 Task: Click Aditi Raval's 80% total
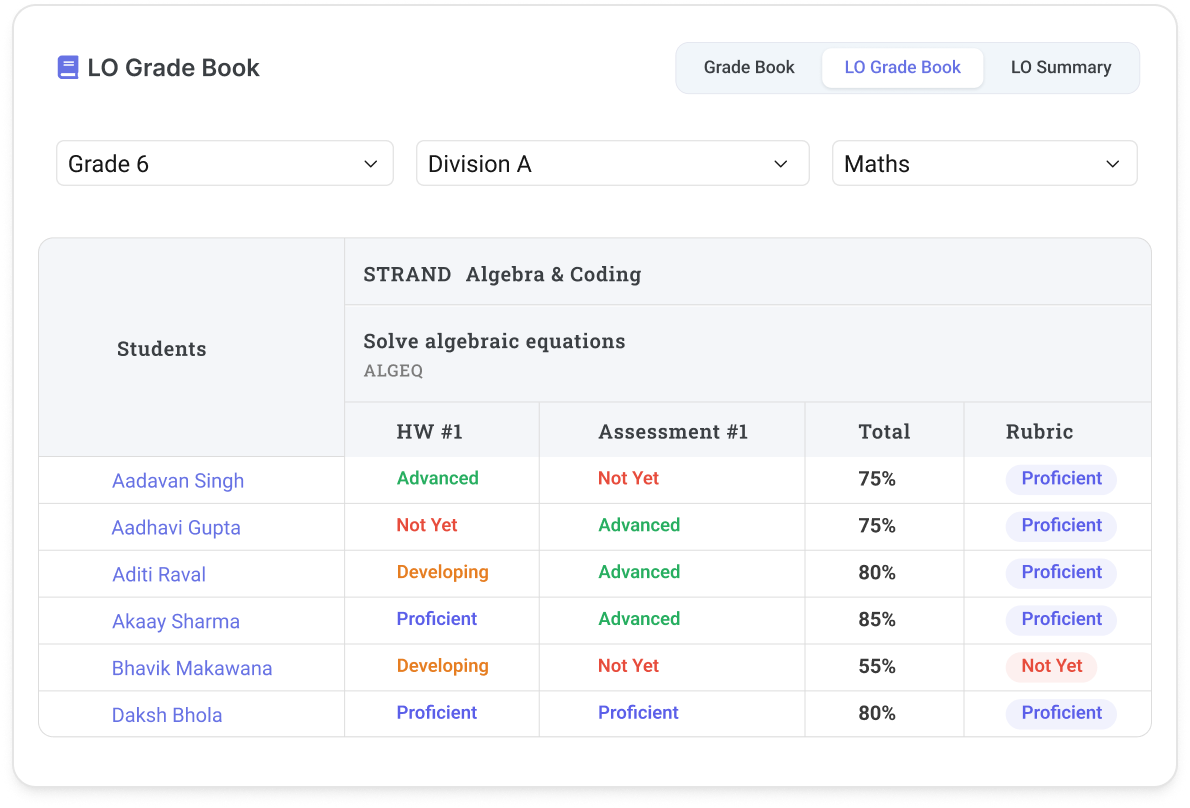(877, 574)
